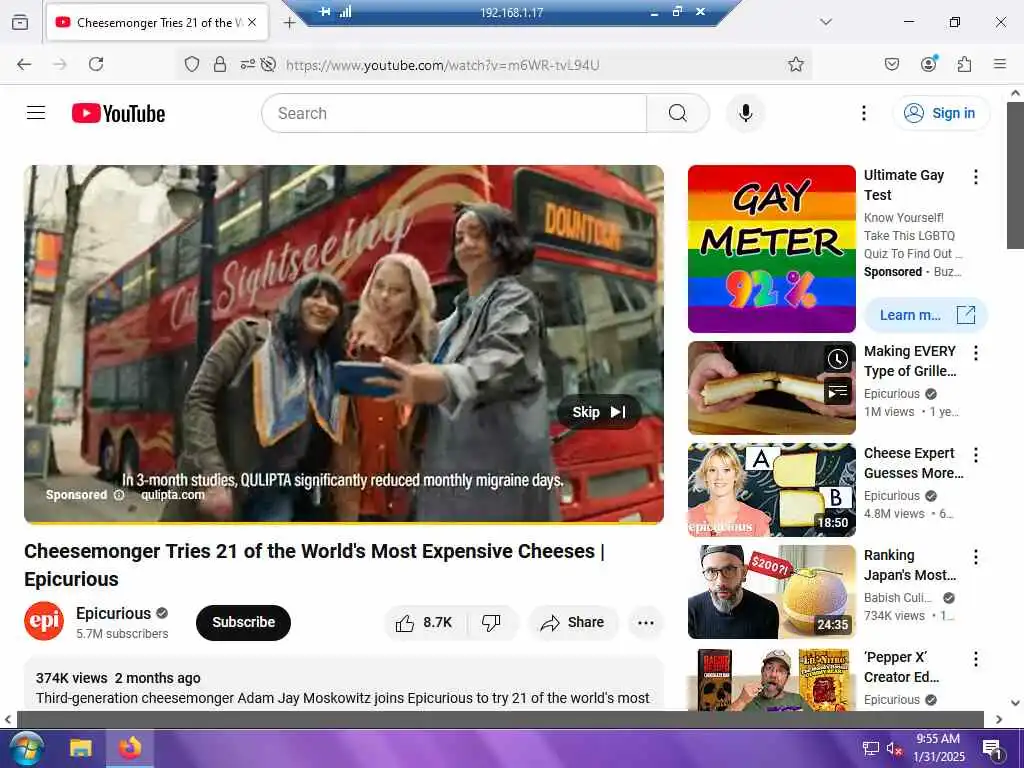The image size is (1024, 768).
Task: Share the cheesemonger video
Action: [x=573, y=622]
